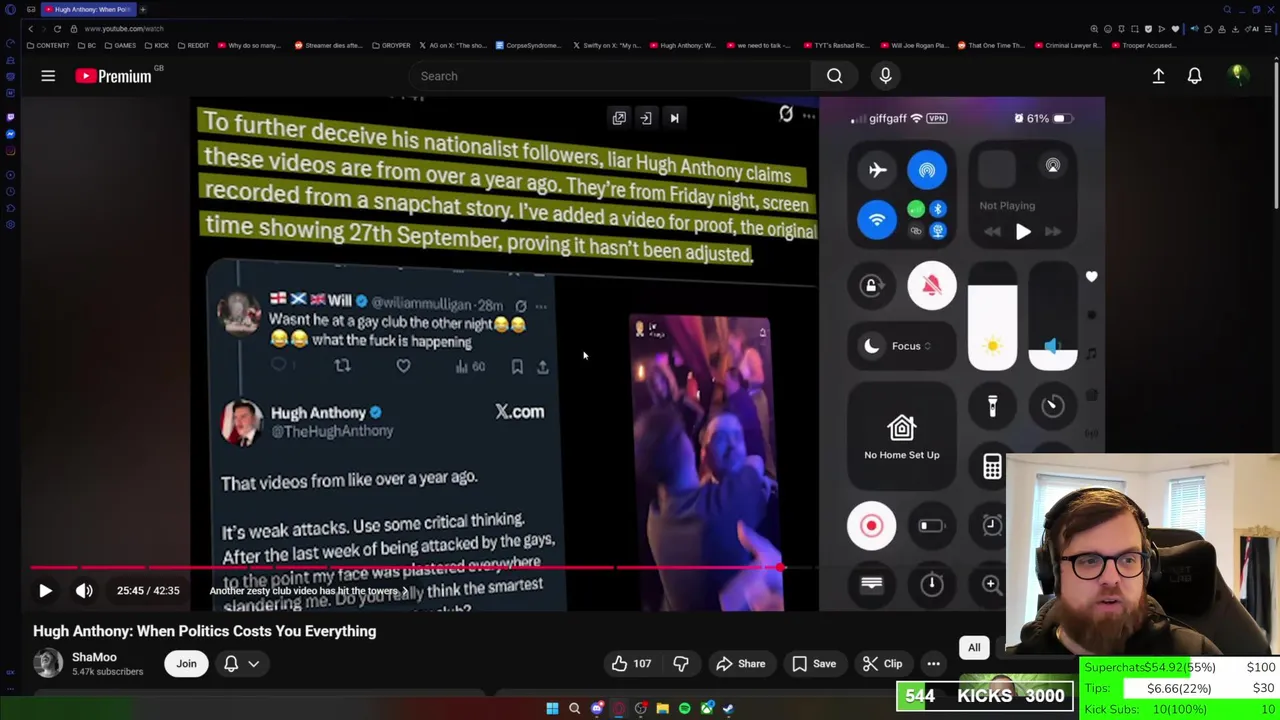Open File Explorer from the taskbar
This screenshot has height=720, width=1280.
[662, 708]
